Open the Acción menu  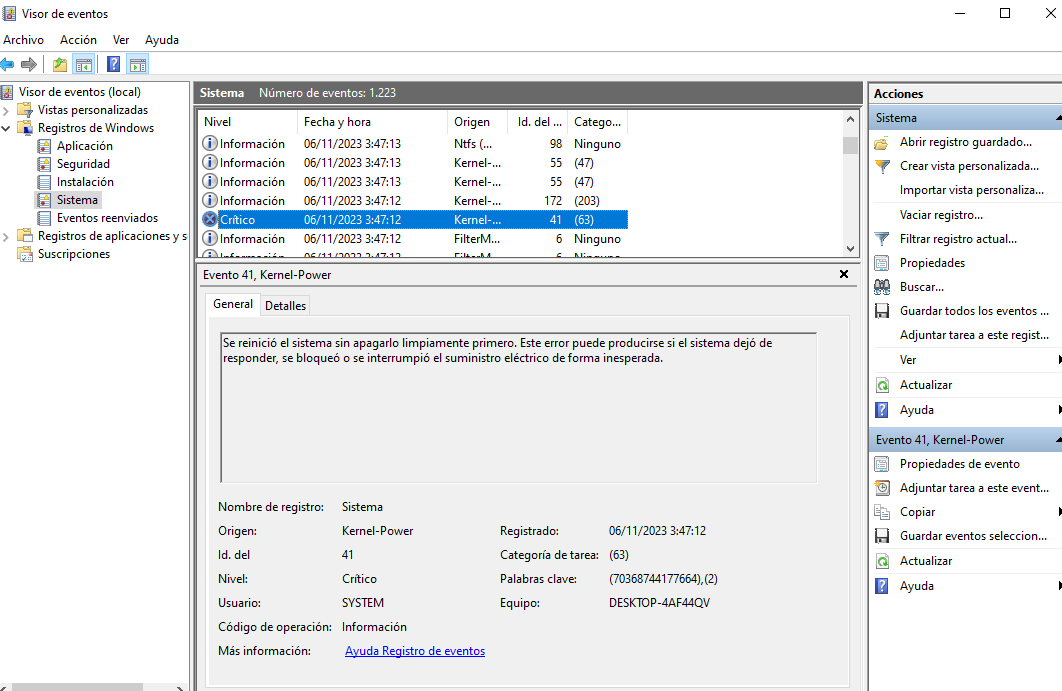pos(78,40)
